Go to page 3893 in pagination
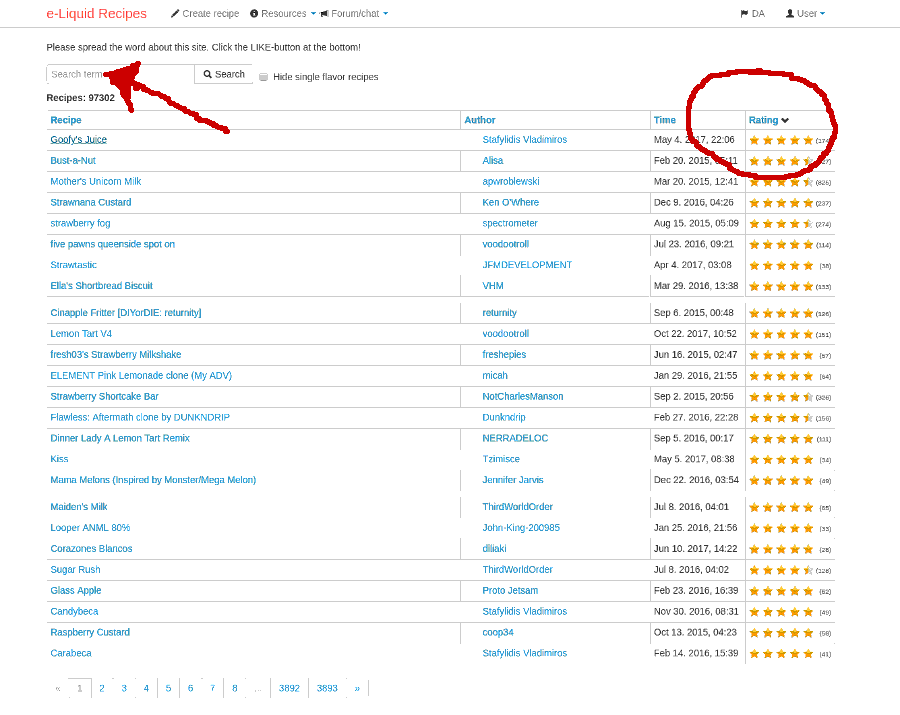This screenshot has width=900, height=715. (325, 688)
